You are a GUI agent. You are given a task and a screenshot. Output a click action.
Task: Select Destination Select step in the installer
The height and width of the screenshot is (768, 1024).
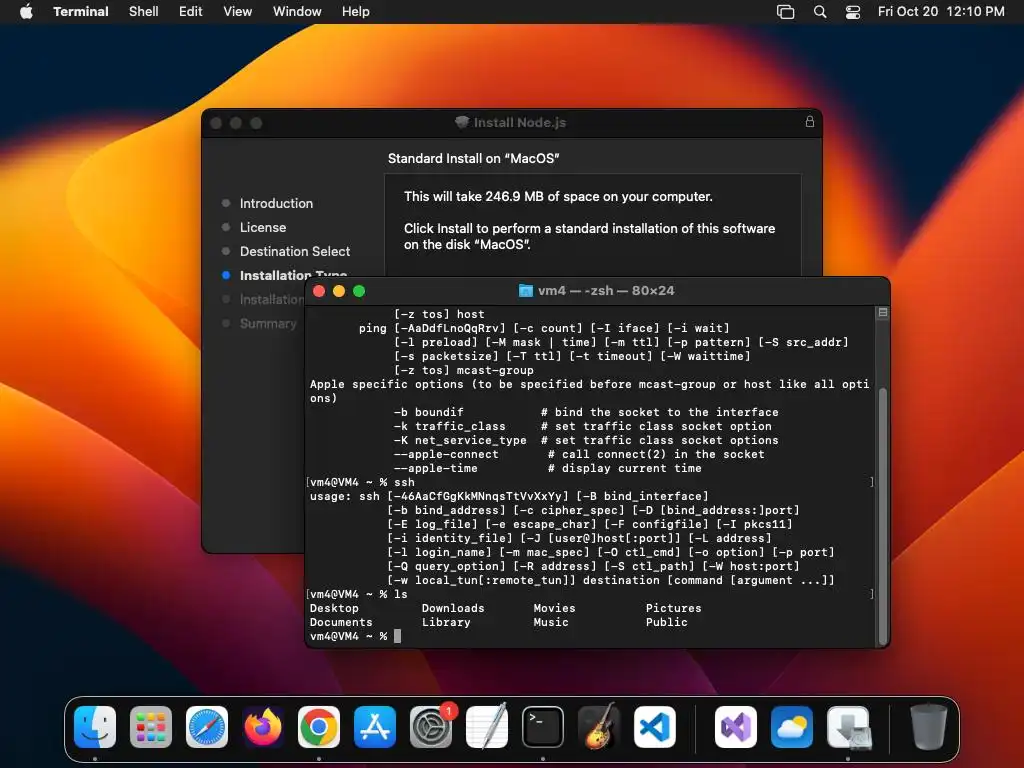pos(295,251)
